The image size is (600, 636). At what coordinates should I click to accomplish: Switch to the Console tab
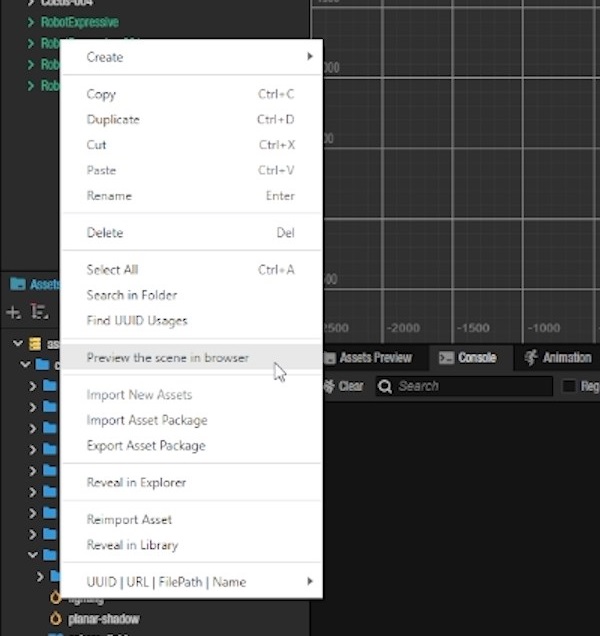click(x=468, y=358)
